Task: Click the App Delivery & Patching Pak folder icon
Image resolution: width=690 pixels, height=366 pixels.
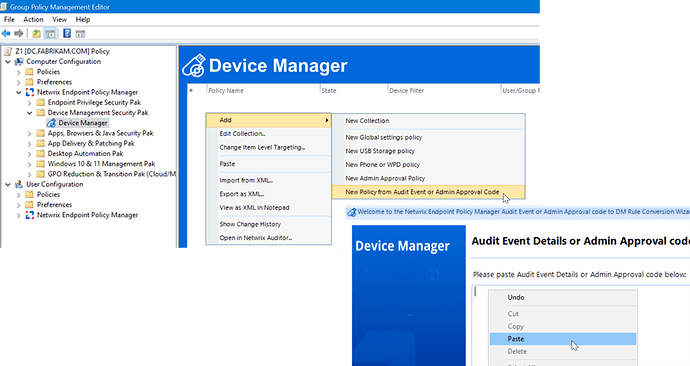Action: coord(40,143)
